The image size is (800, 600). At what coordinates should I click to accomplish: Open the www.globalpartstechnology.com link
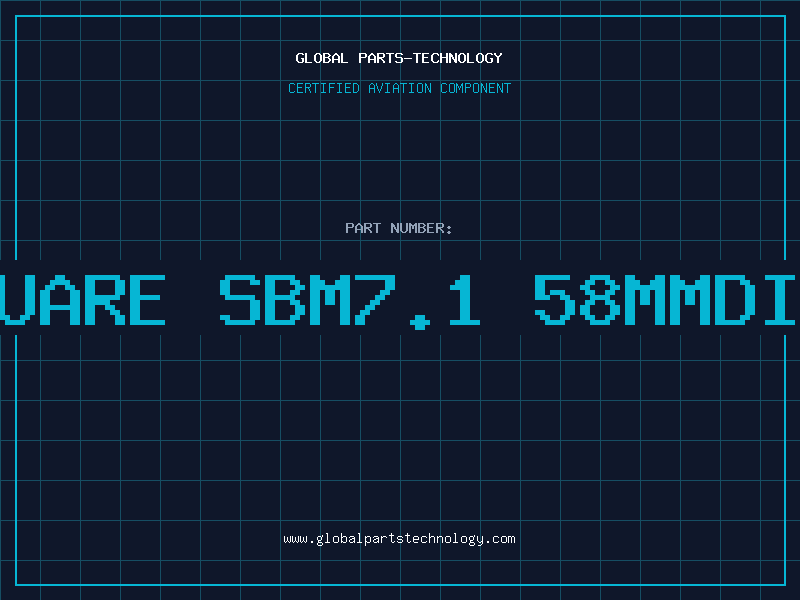coord(399,539)
